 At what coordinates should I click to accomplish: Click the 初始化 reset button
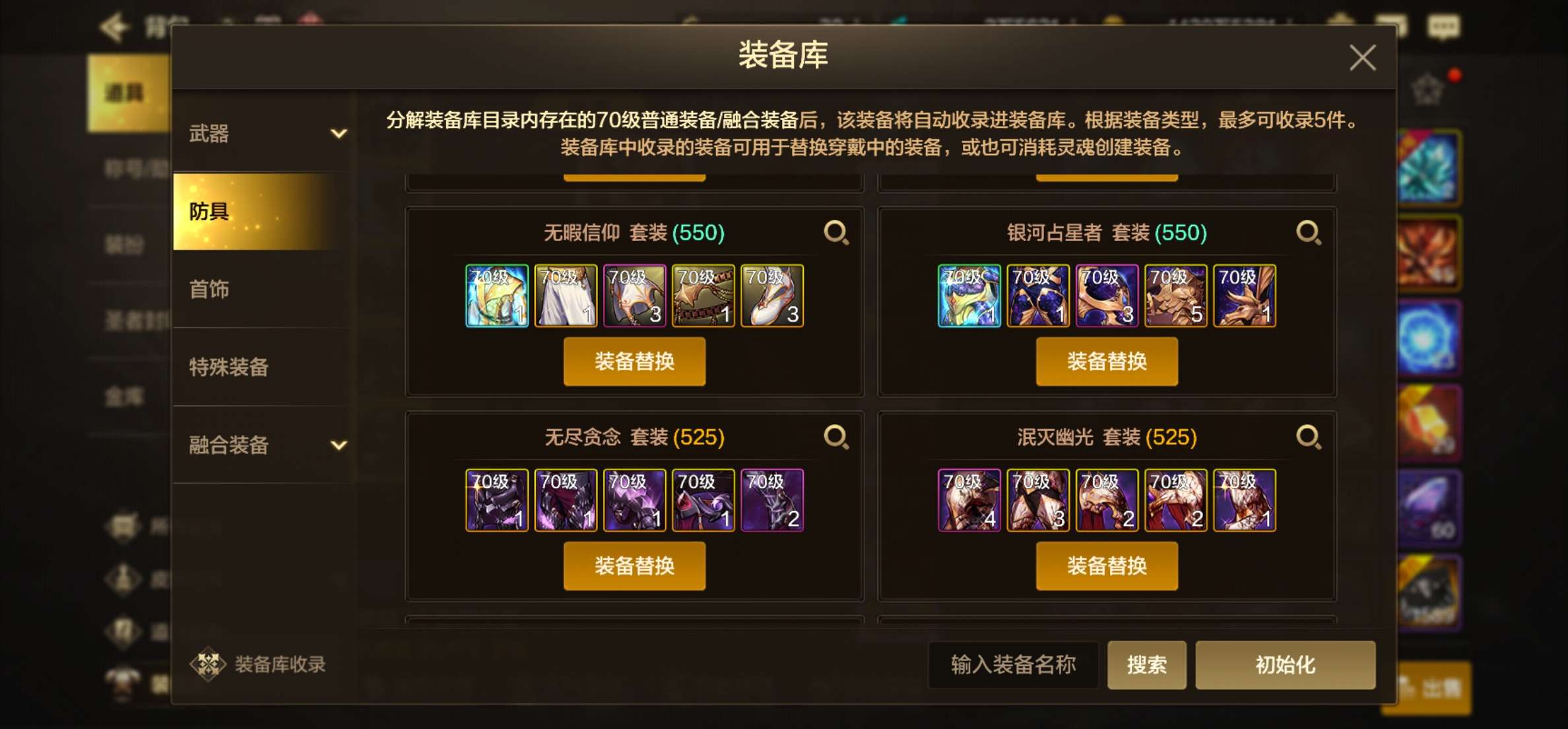tap(1286, 665)
